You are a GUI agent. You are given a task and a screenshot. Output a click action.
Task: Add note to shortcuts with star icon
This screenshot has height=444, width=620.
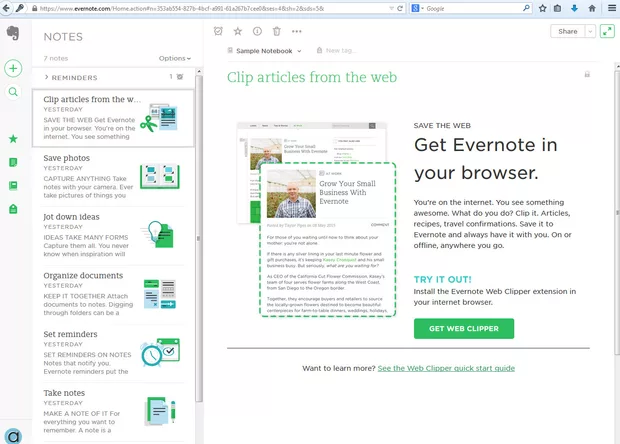[x=238, y=31]
